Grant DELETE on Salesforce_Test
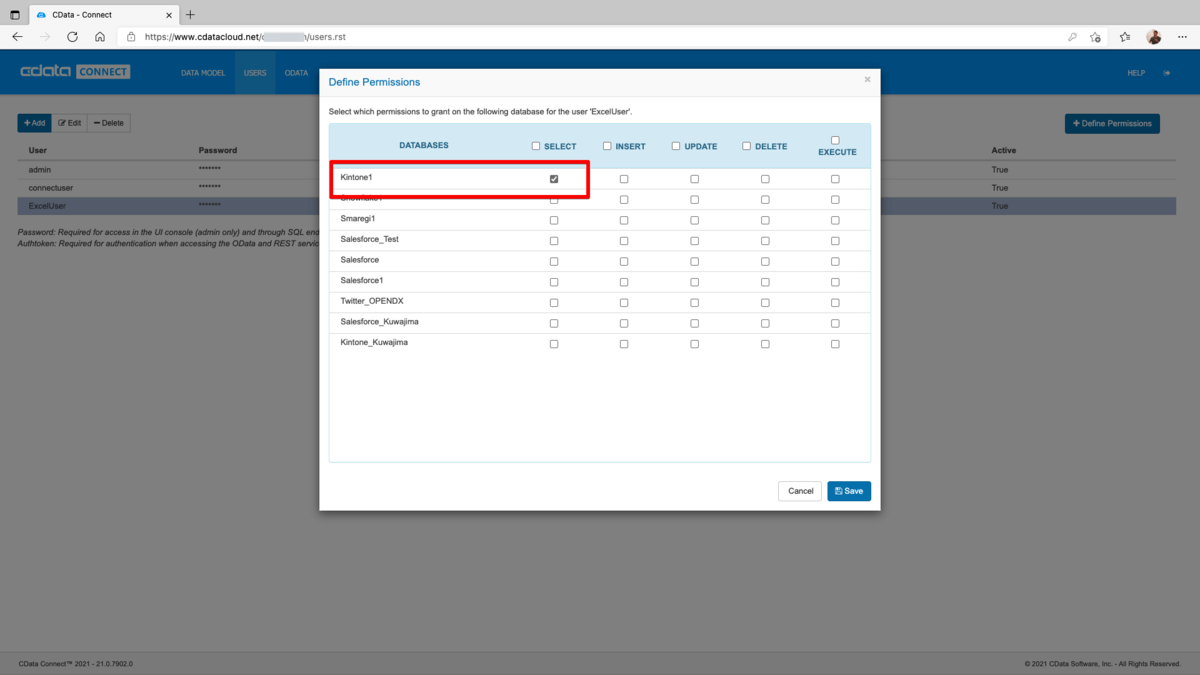This screenshot has height=675, width=1200. pyautogui.click(x=765, y=241)
